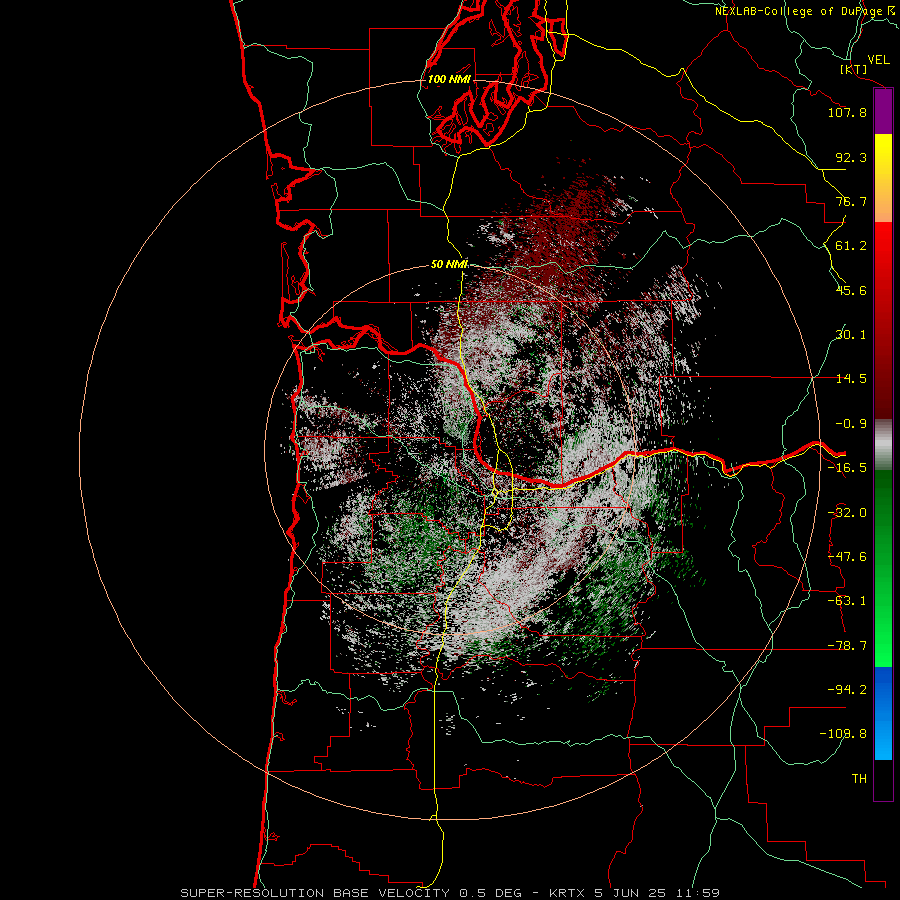Image resolution: width=900 pixels, height=900 pixels.
Task: Click the 45.6 velocity scale value
Action: click(851, 290)
